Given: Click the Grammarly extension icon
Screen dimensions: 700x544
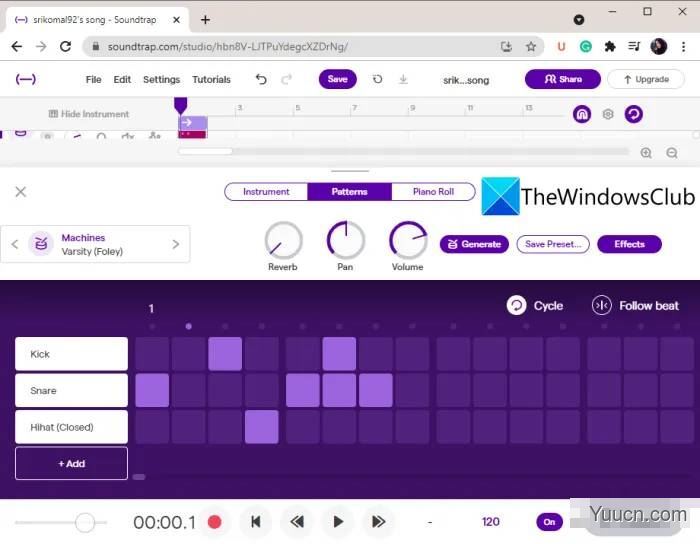Looking at the screenshot, I should click(586, 46).
